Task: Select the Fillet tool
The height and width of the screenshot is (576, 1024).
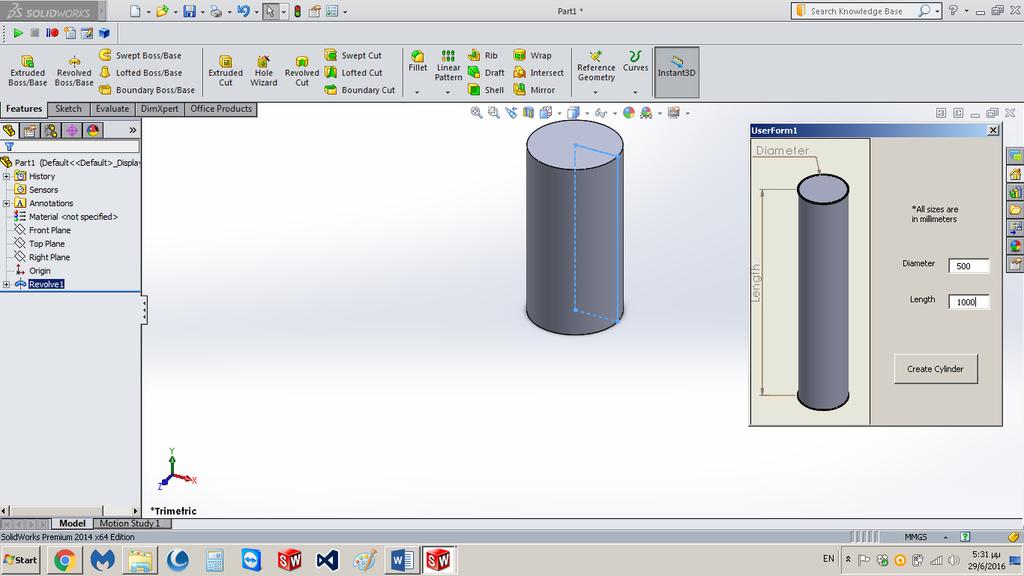Action: tap(417, 61)
